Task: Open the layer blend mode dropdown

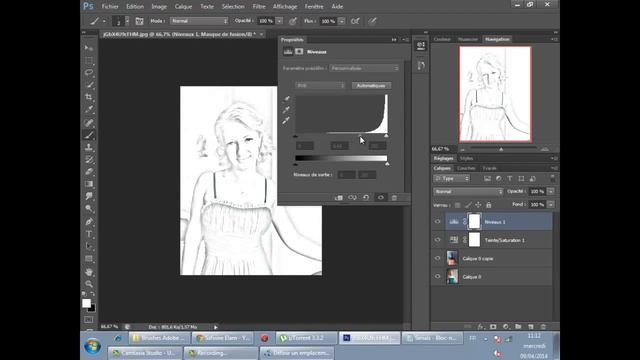Action: [x=468, y=191]
